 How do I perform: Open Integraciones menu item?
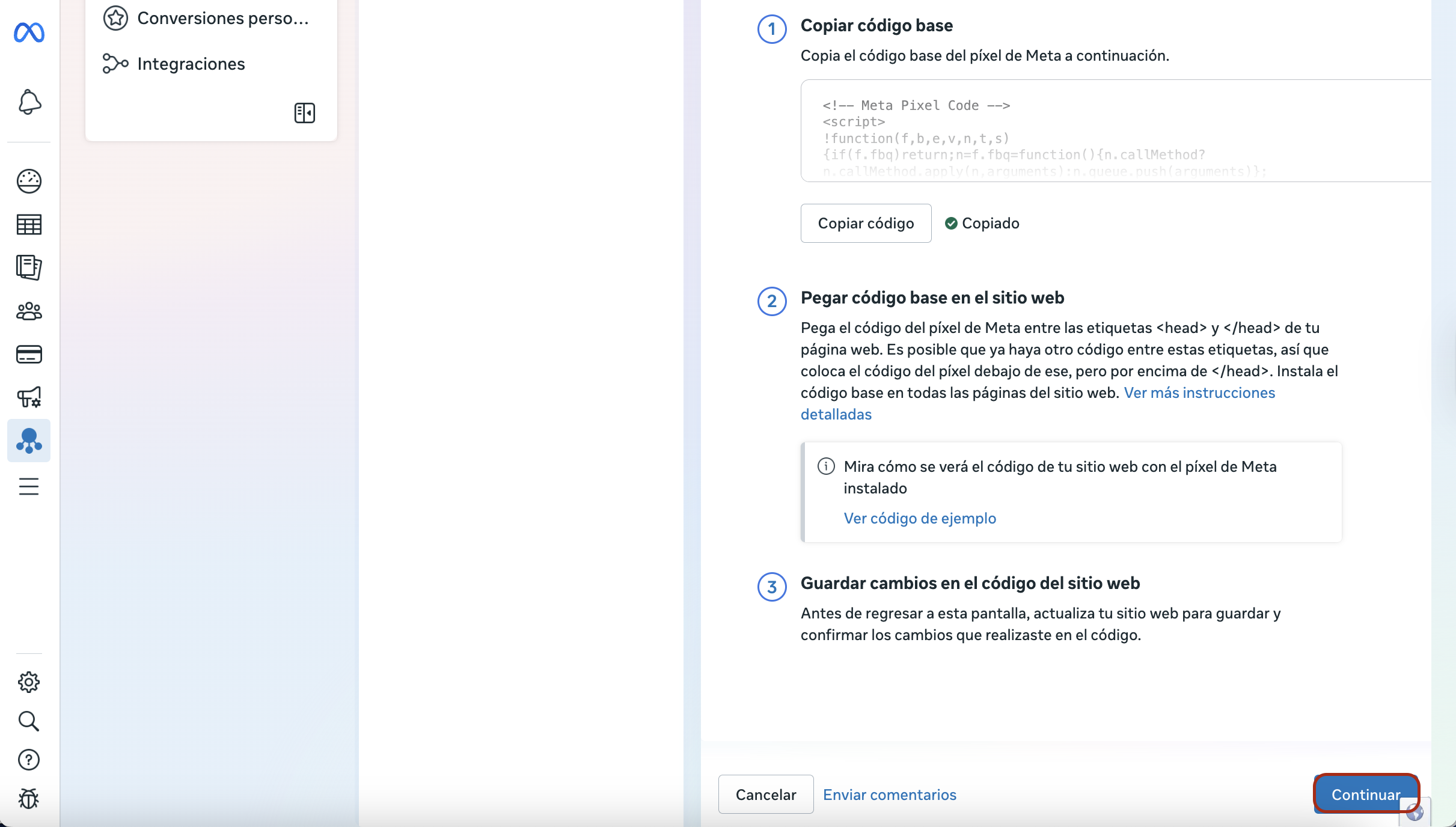pos(191,64)
